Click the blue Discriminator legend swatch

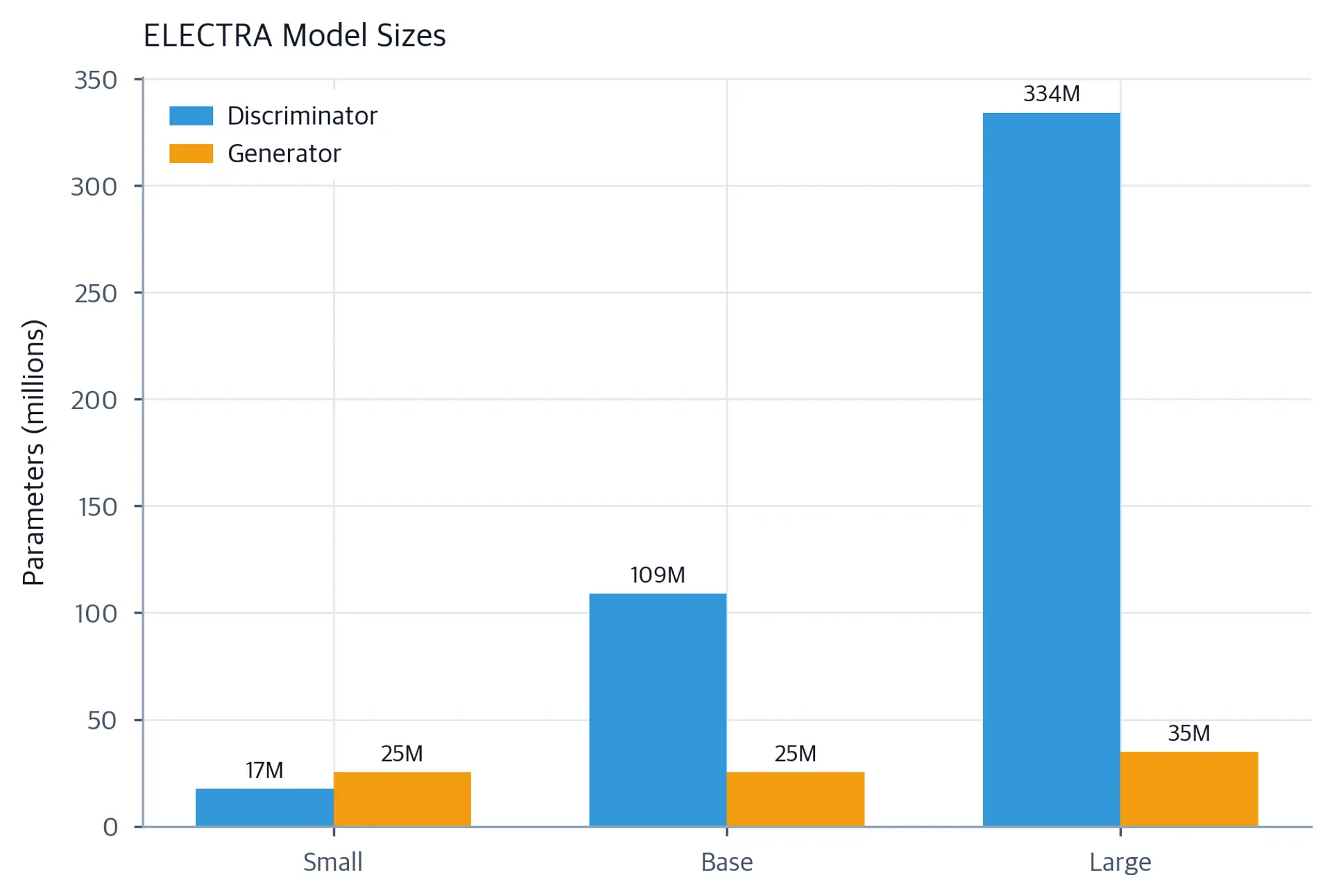pos(191,116)
